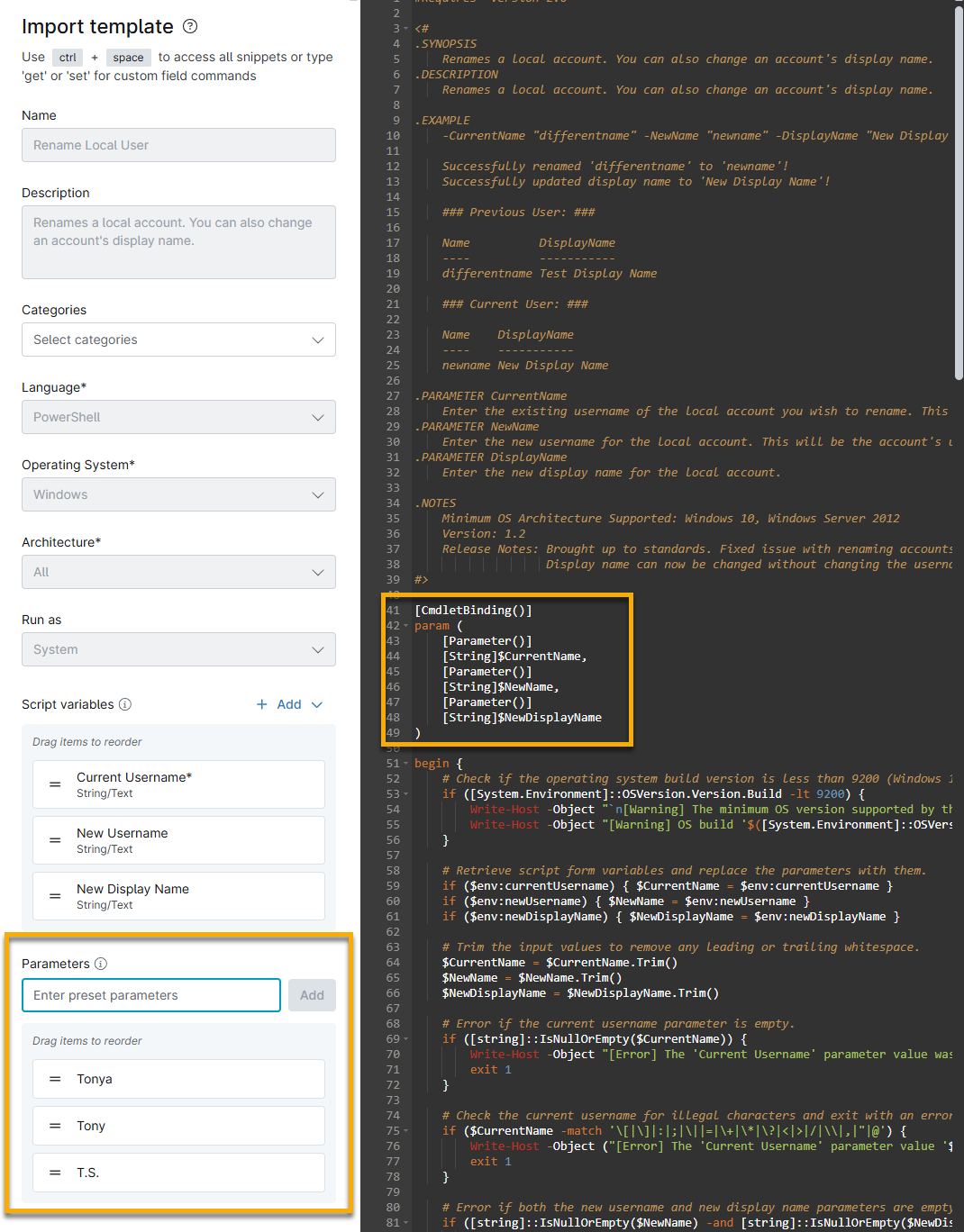Click the help icon beside Import template
The height and width of the screenshot is (1232, 964).
(x=190, y=26)
